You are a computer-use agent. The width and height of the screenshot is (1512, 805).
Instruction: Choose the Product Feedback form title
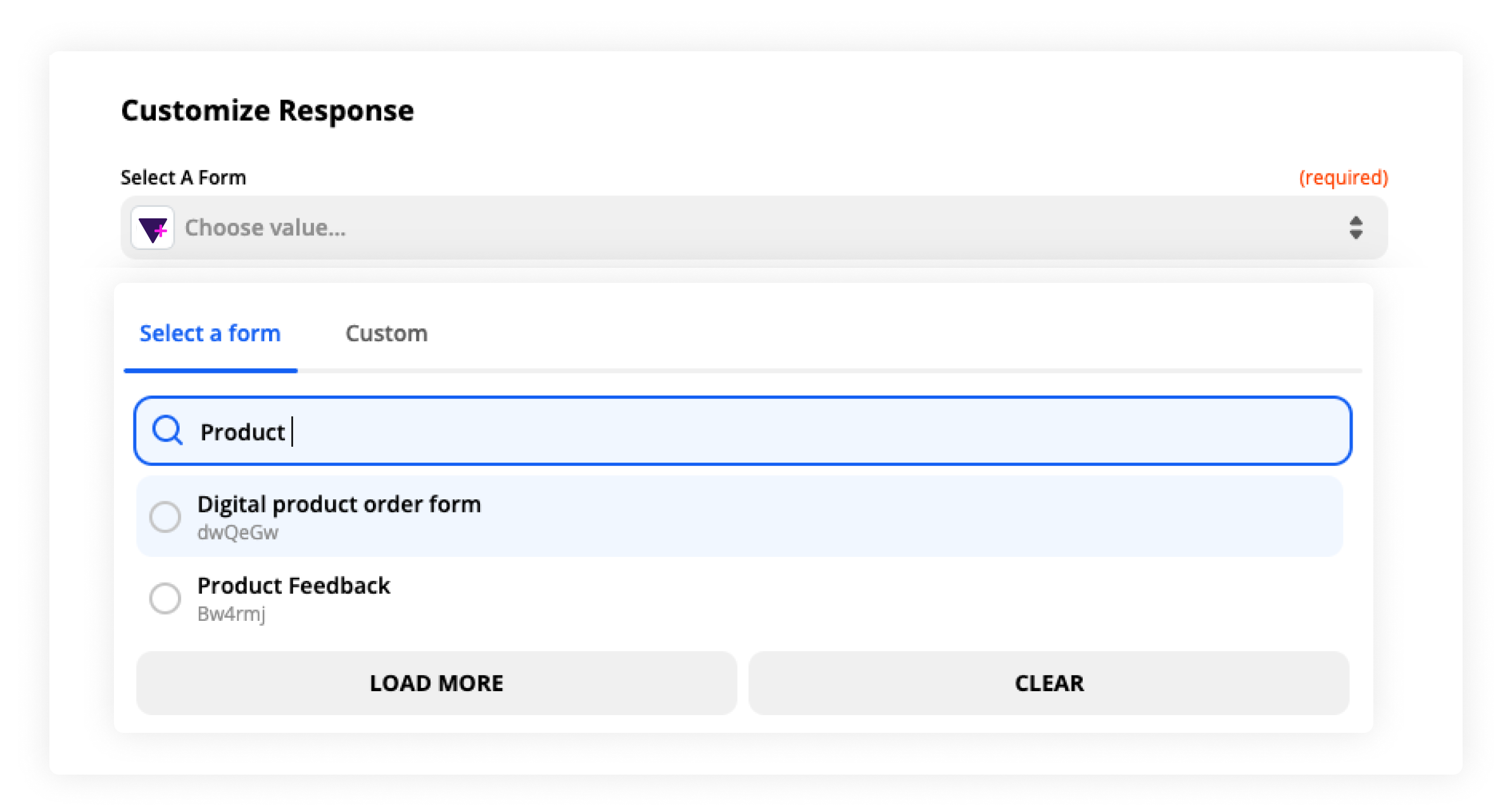coord(294,586)
